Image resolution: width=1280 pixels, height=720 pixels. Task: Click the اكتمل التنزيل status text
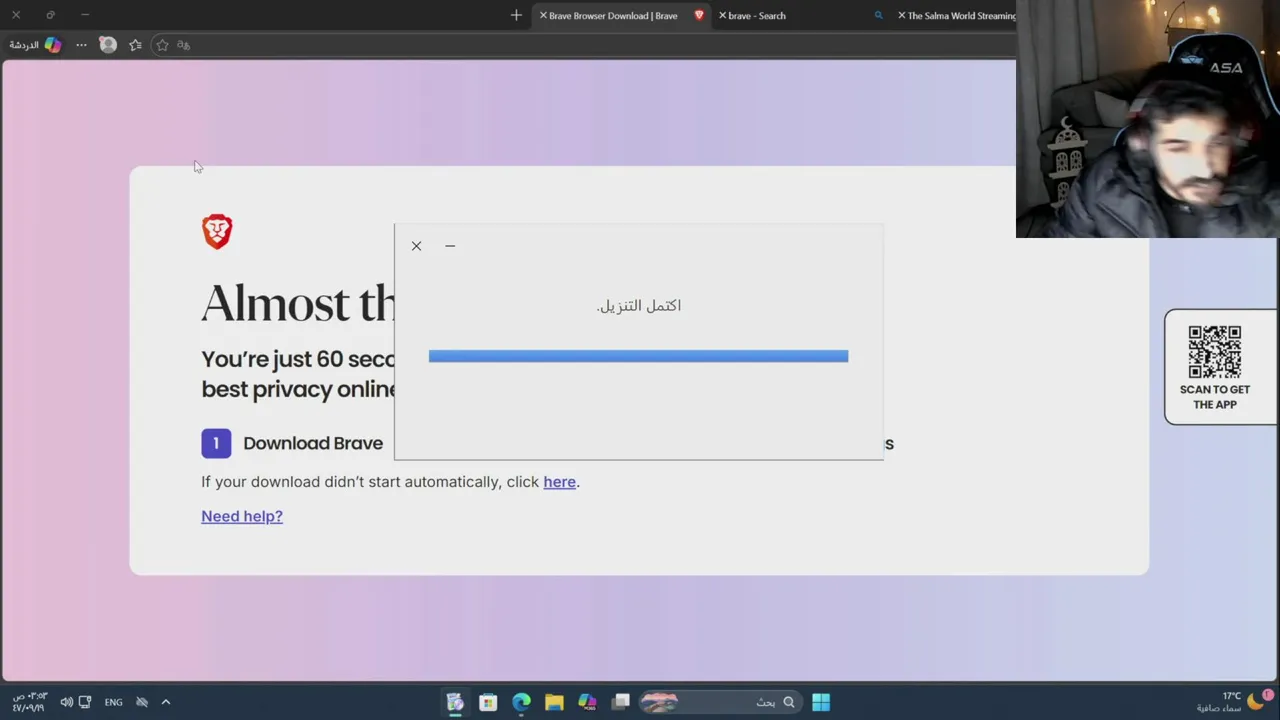tap(639, 305)
